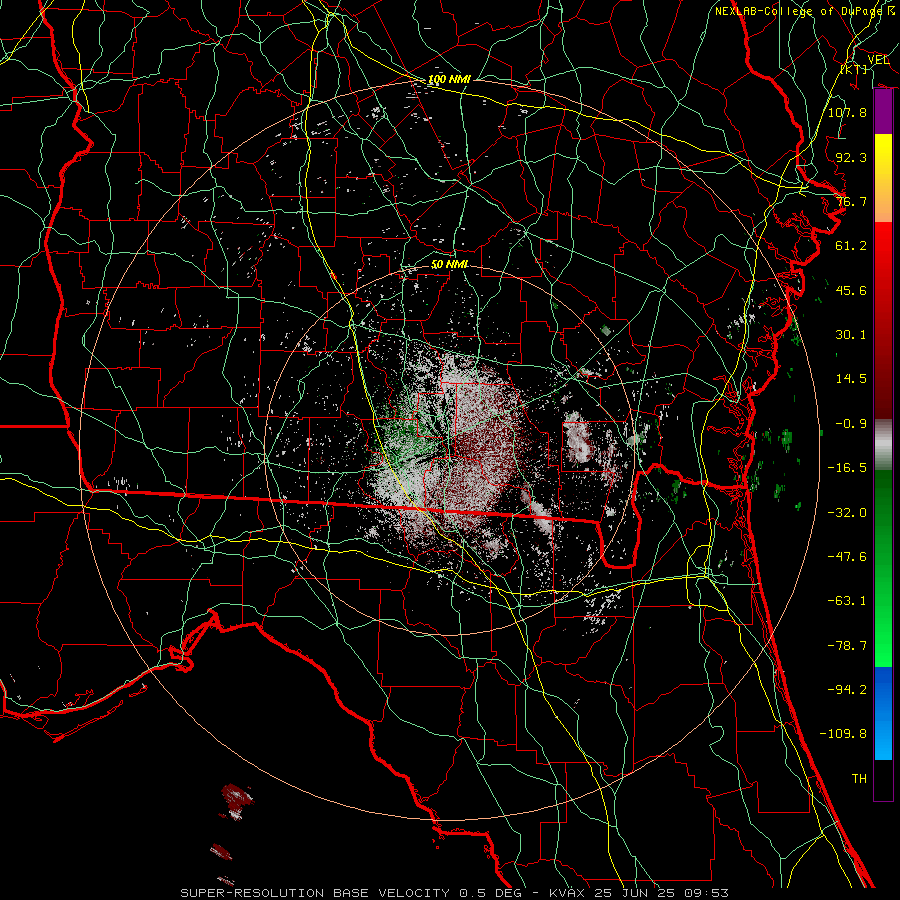Select the -0.9 legend value
Viewport: 900px width, 900px height.
(851, 424)
